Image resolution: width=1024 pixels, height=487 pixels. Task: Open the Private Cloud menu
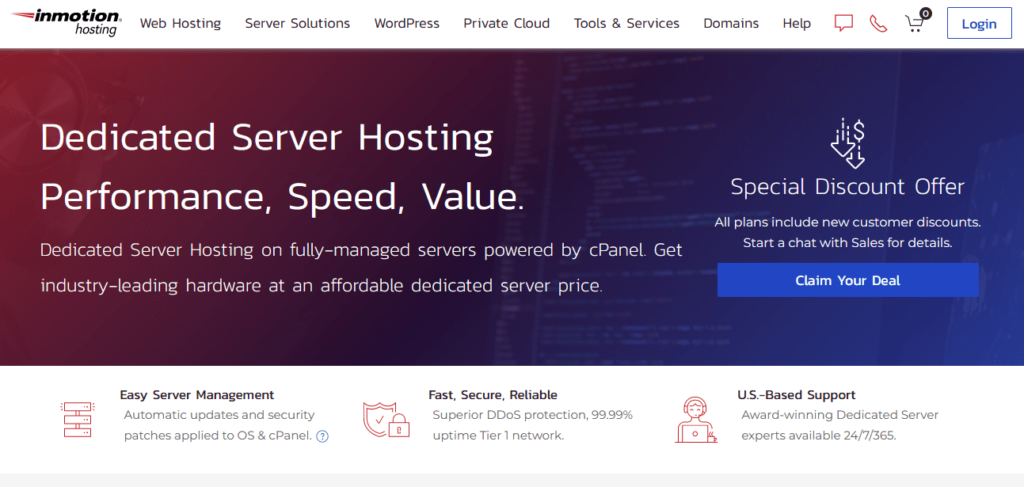507,24
